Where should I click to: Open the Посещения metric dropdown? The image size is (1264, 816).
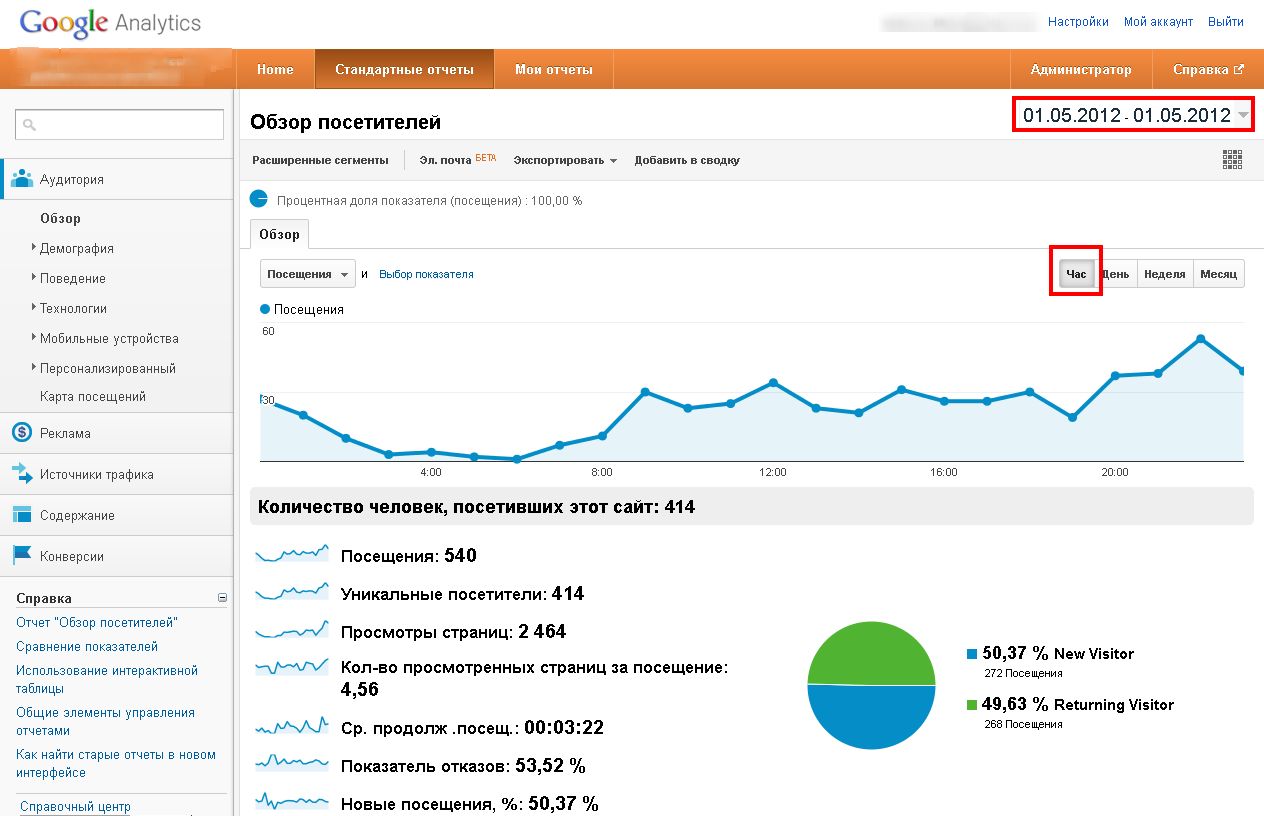306,272
